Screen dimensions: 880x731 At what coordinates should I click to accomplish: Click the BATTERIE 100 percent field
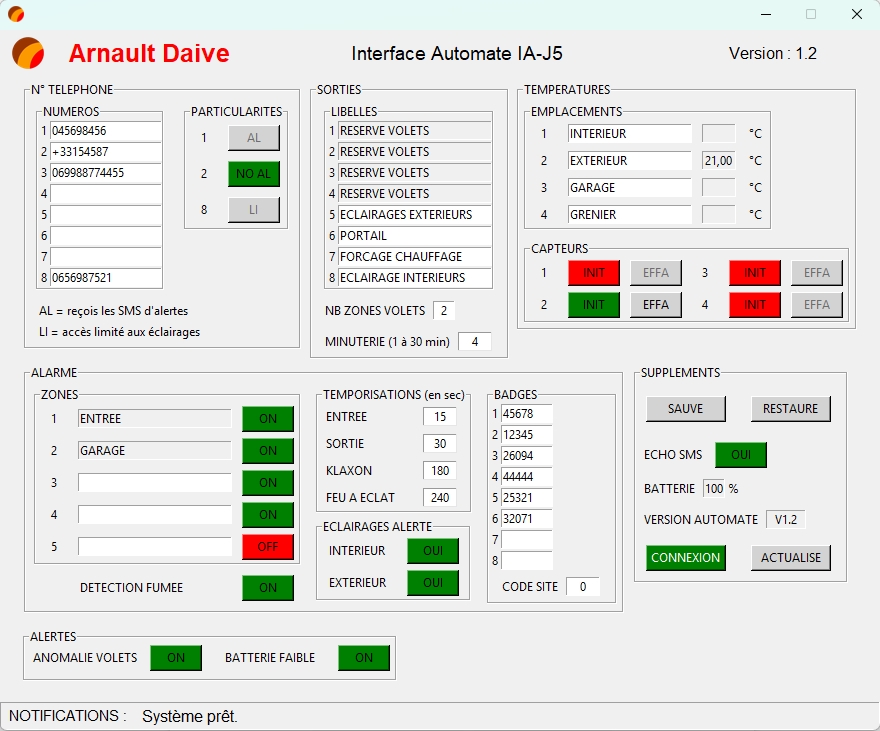714,489
